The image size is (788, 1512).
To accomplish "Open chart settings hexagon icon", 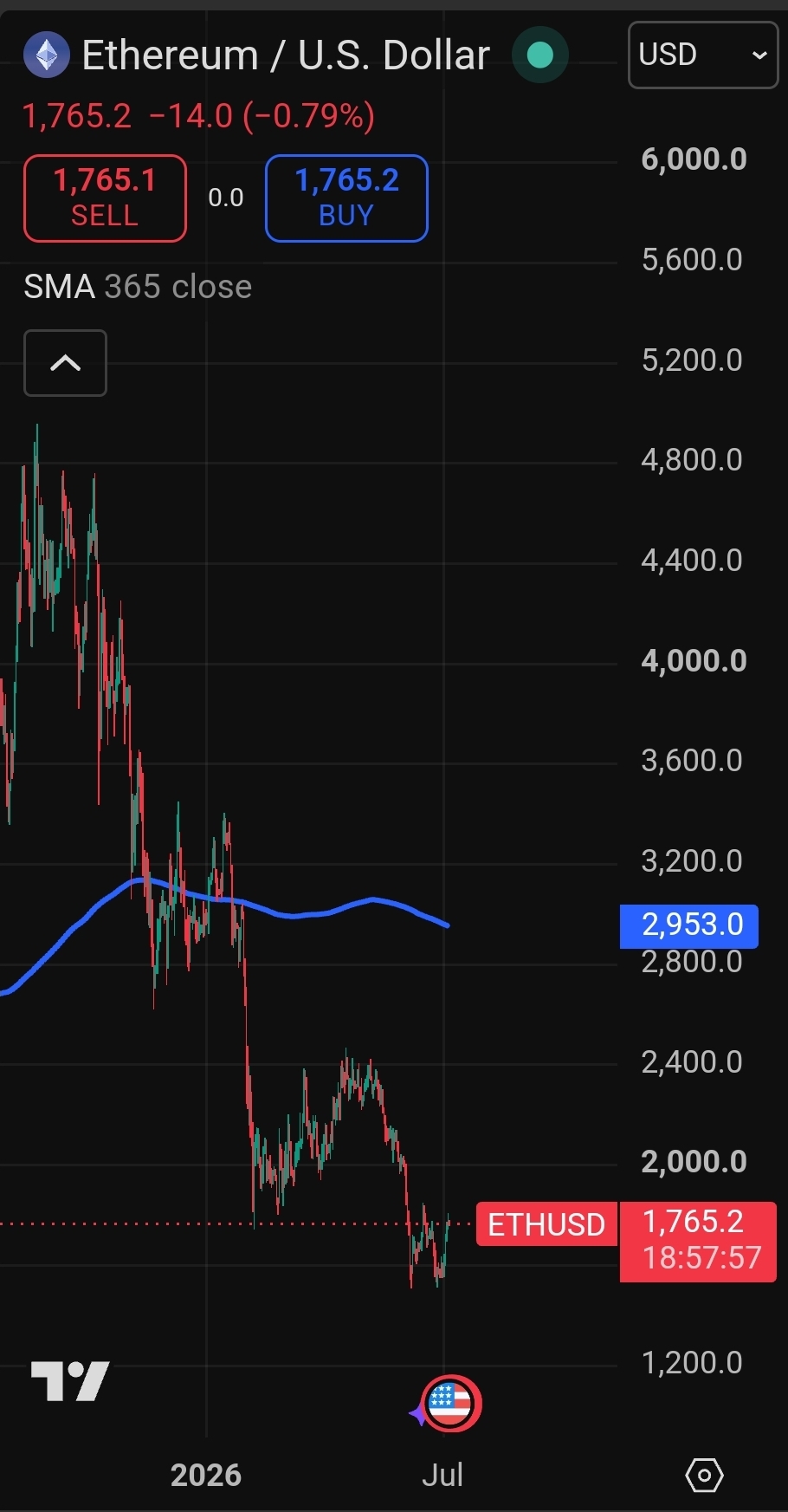I will pos(704,1475).
